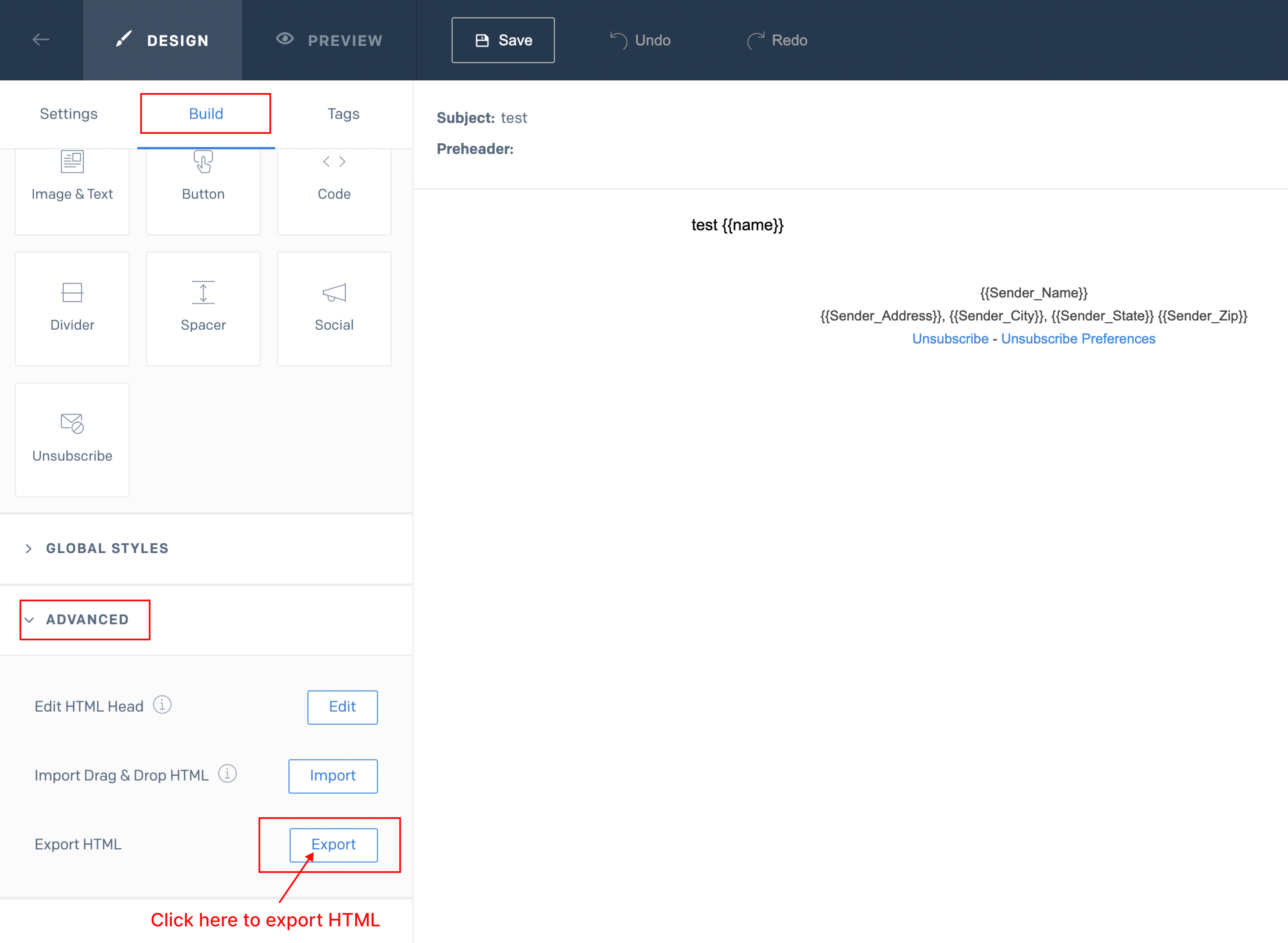
Task: Click the Unsubscribe Preferences link
Action: click(x=1078, y=339)
